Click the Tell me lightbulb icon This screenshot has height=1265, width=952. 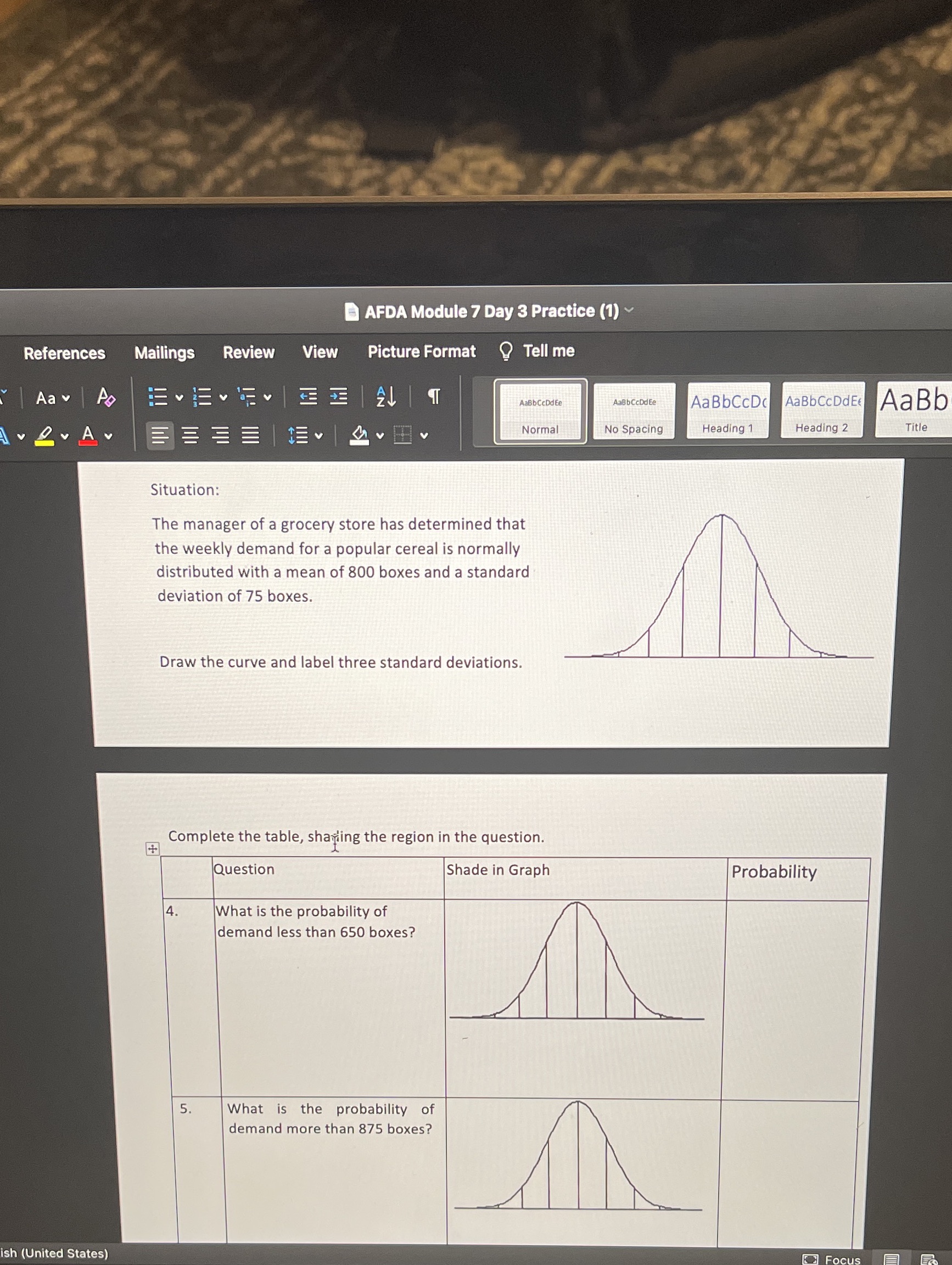coord(506,351)
